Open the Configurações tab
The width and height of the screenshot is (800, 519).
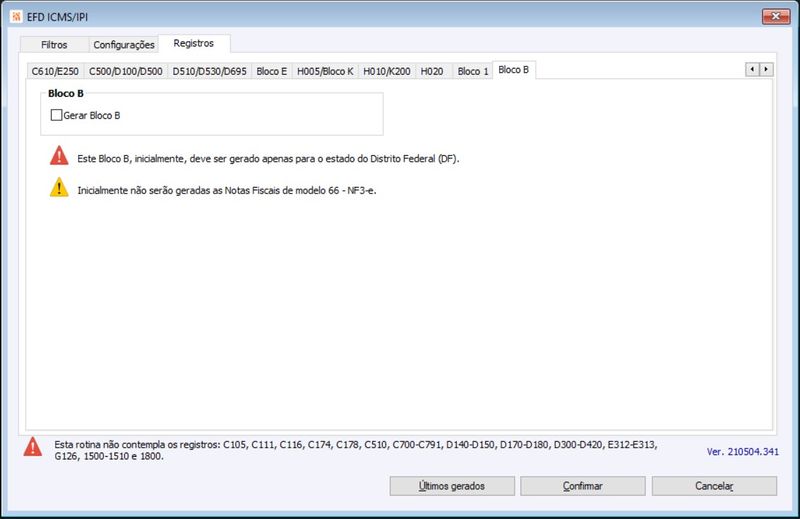coord(124,45)
